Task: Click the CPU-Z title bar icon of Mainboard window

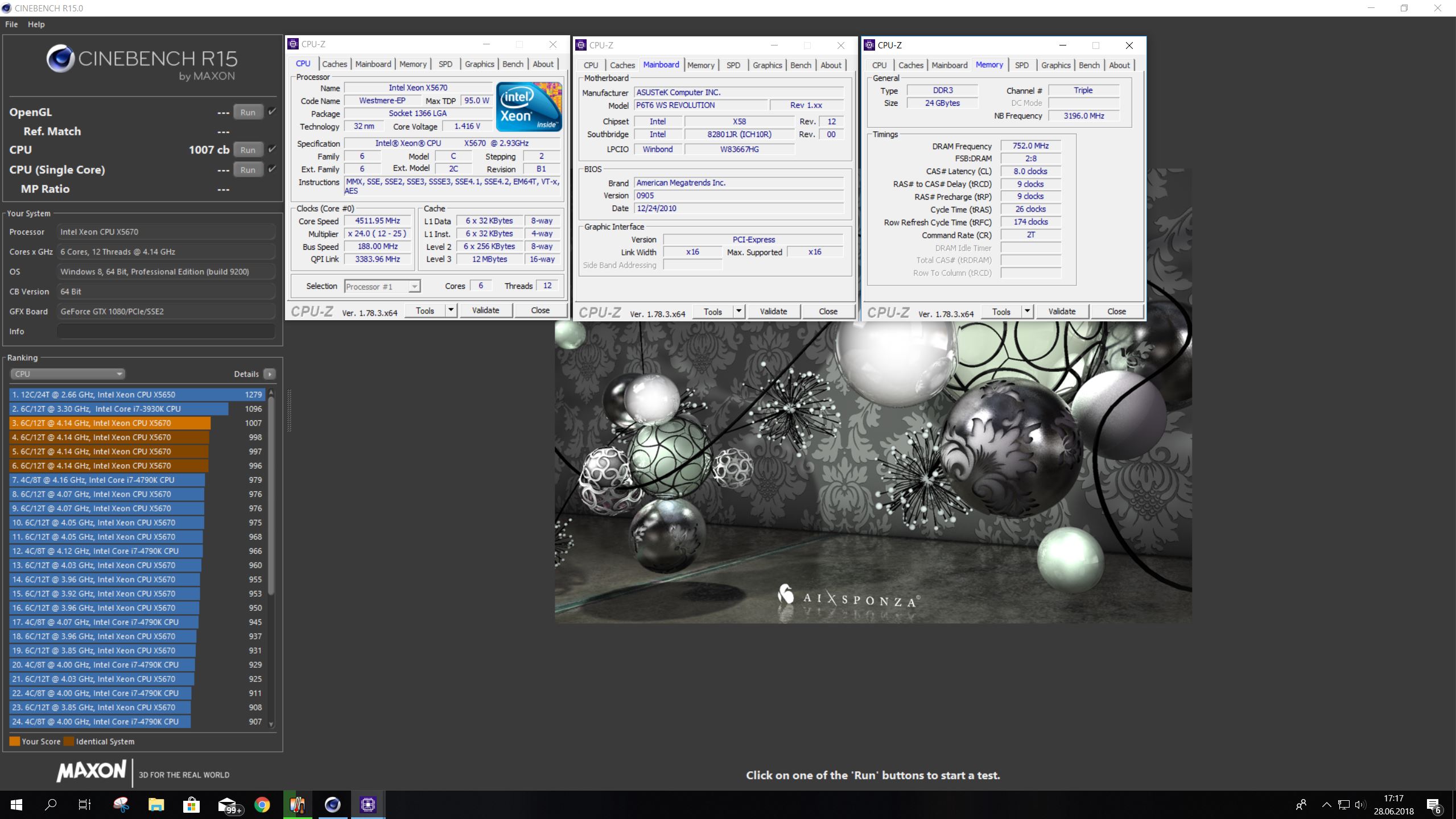Action: point(581,45)
